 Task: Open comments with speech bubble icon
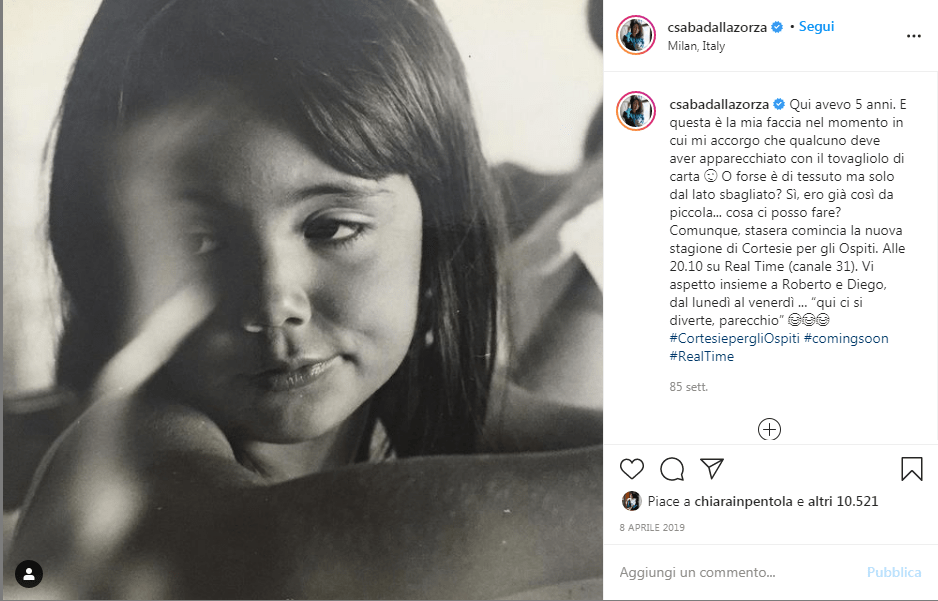click(x=672, y=469)
